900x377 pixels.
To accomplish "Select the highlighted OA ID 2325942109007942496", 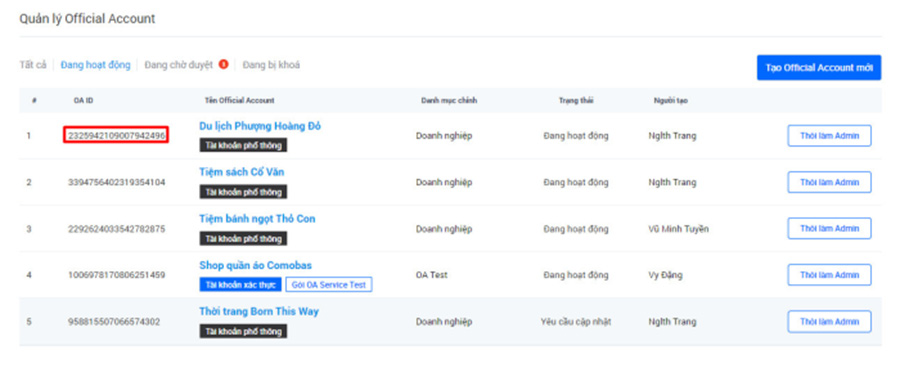I will 116,135.
